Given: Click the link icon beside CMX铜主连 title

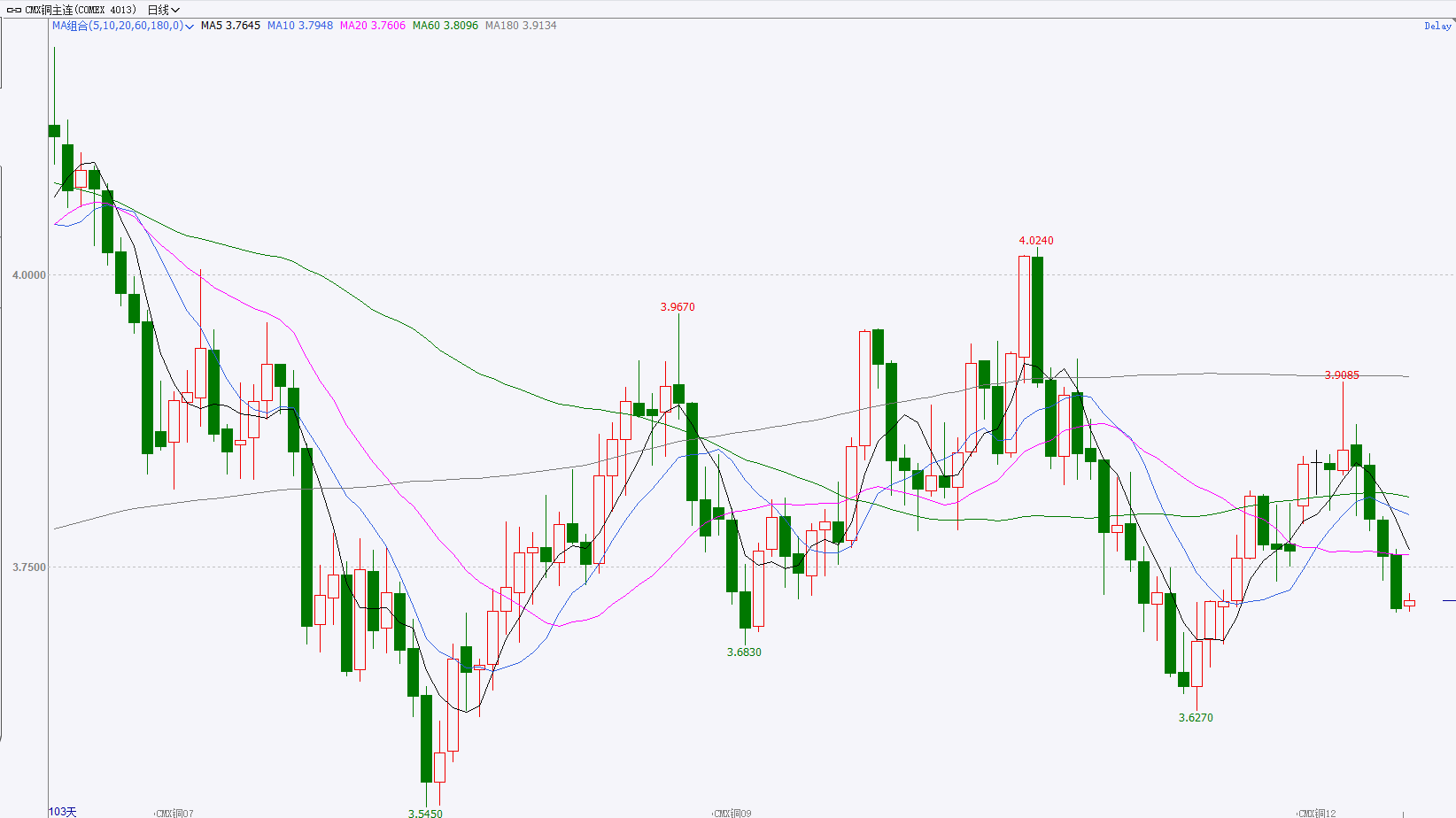Looking at the screenshot, I should [14, 10].
